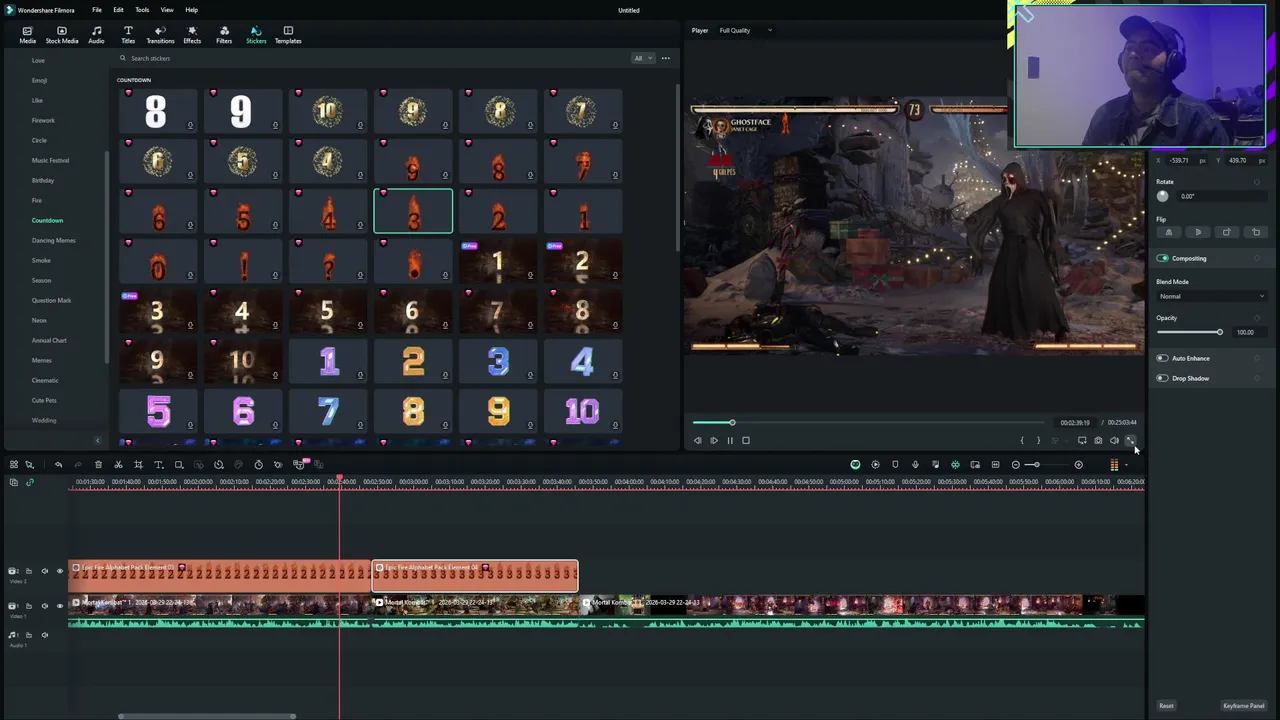Open the Stock Media tab

point(62,35)
